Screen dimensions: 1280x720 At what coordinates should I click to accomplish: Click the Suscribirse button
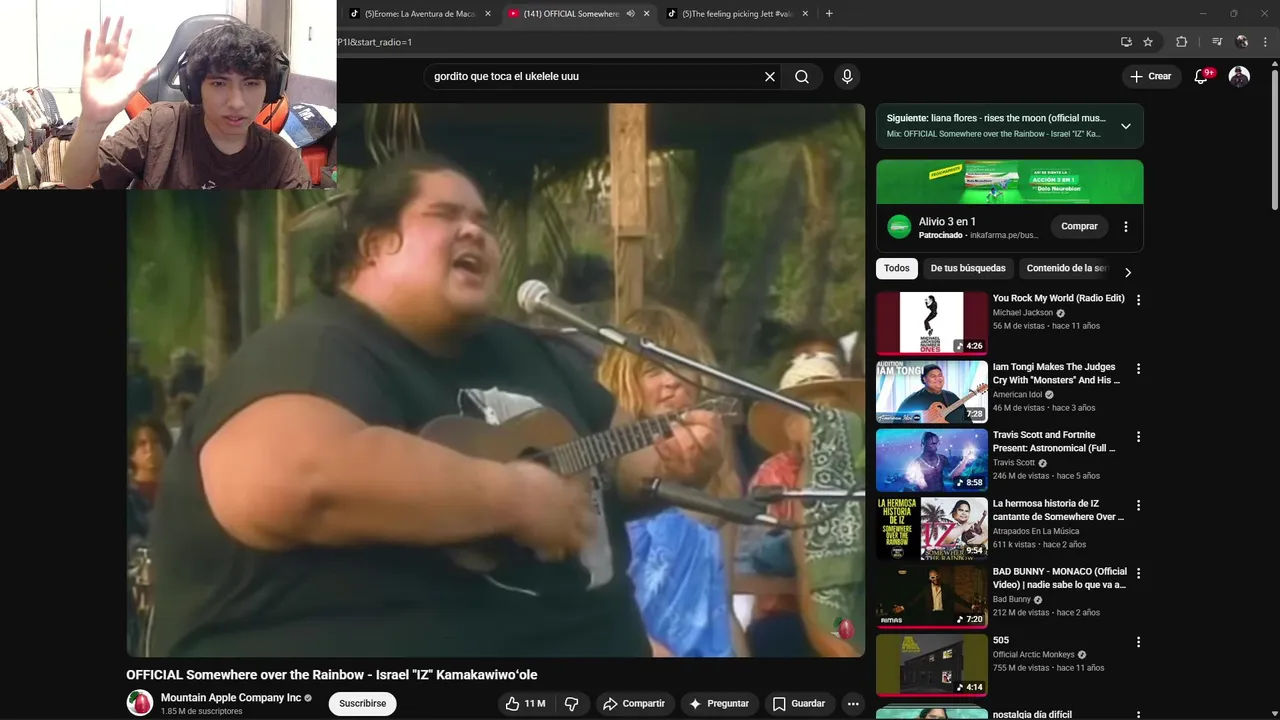(x=363, y=704)
